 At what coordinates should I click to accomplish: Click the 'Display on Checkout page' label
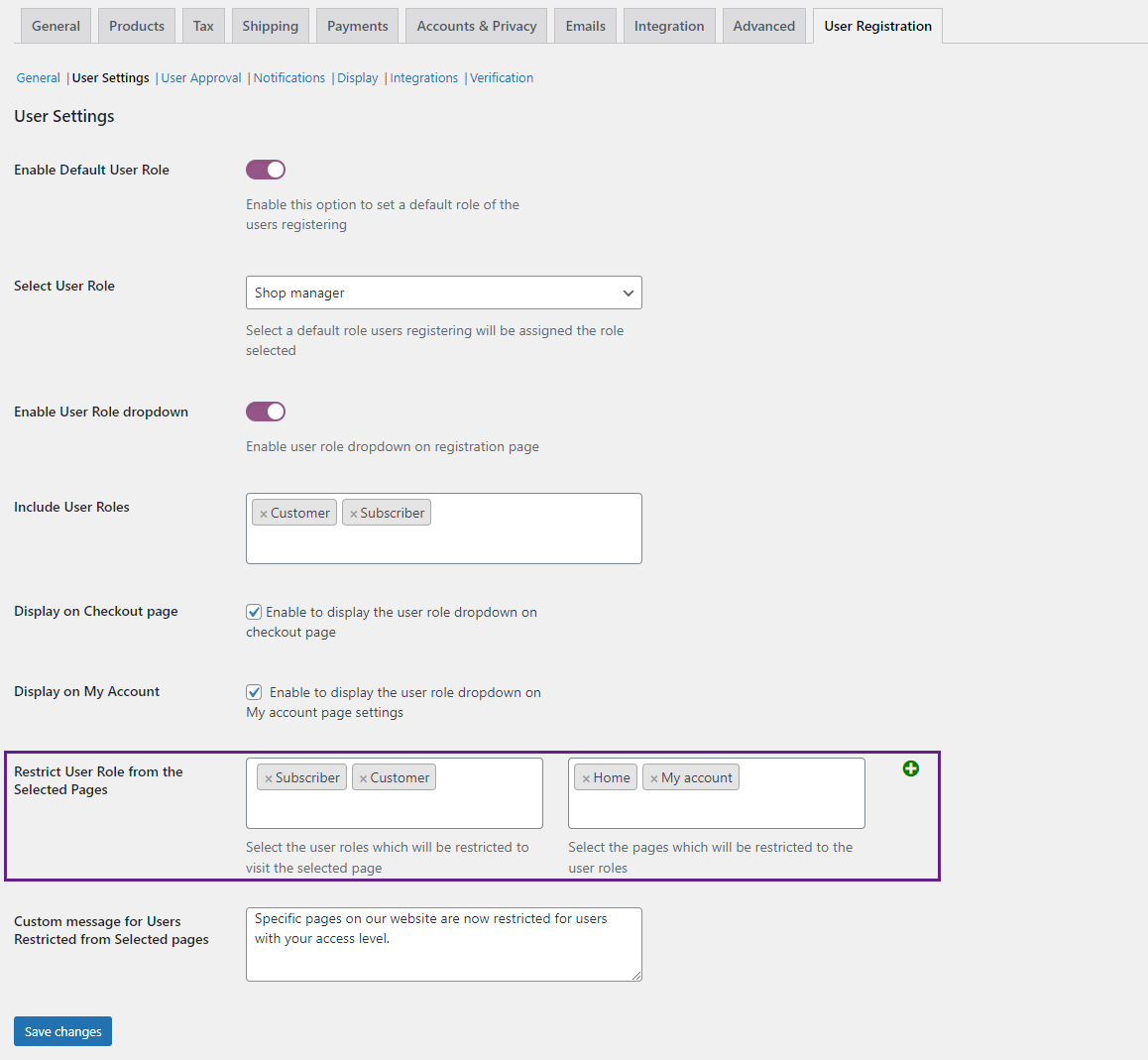pyautogui.click(x=96, y=612)
